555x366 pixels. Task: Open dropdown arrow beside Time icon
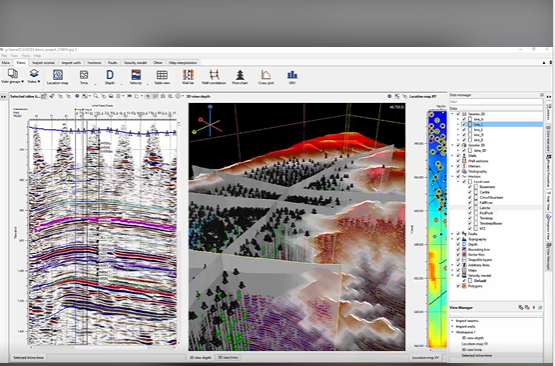click(x=95, y=84)
